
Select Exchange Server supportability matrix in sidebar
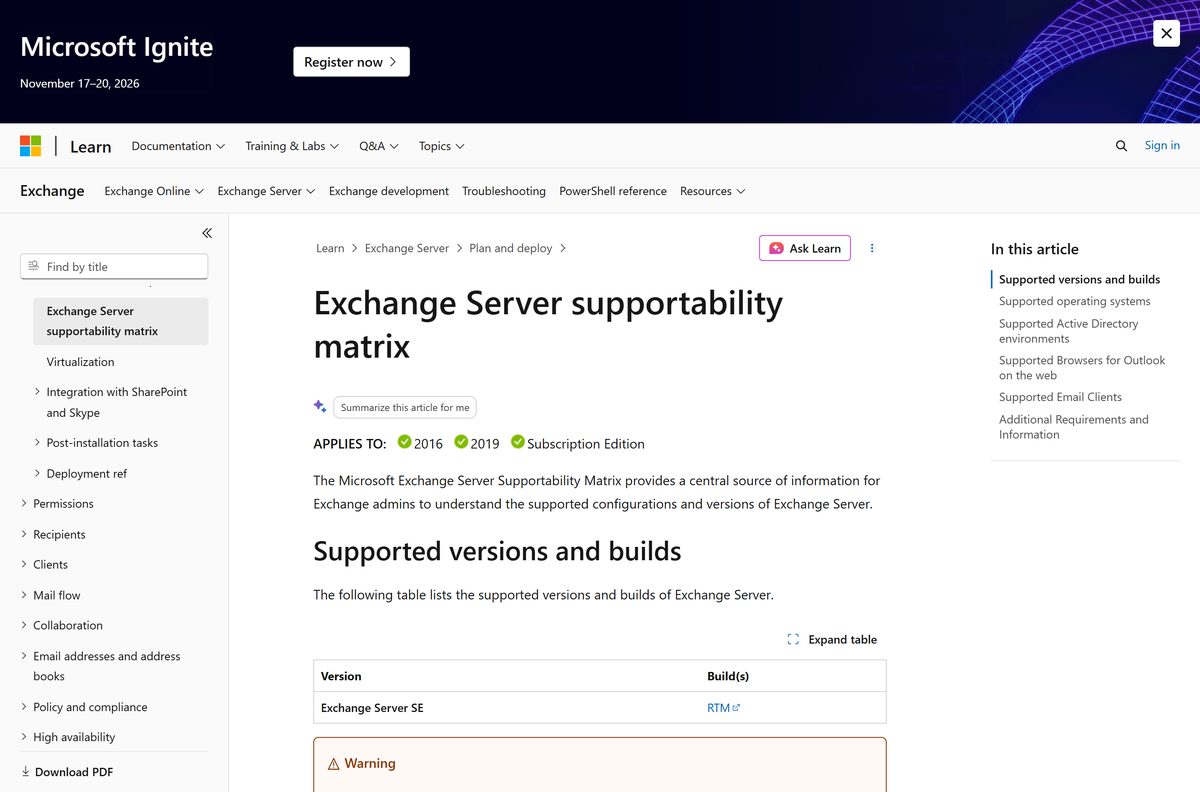click(121, 321)
